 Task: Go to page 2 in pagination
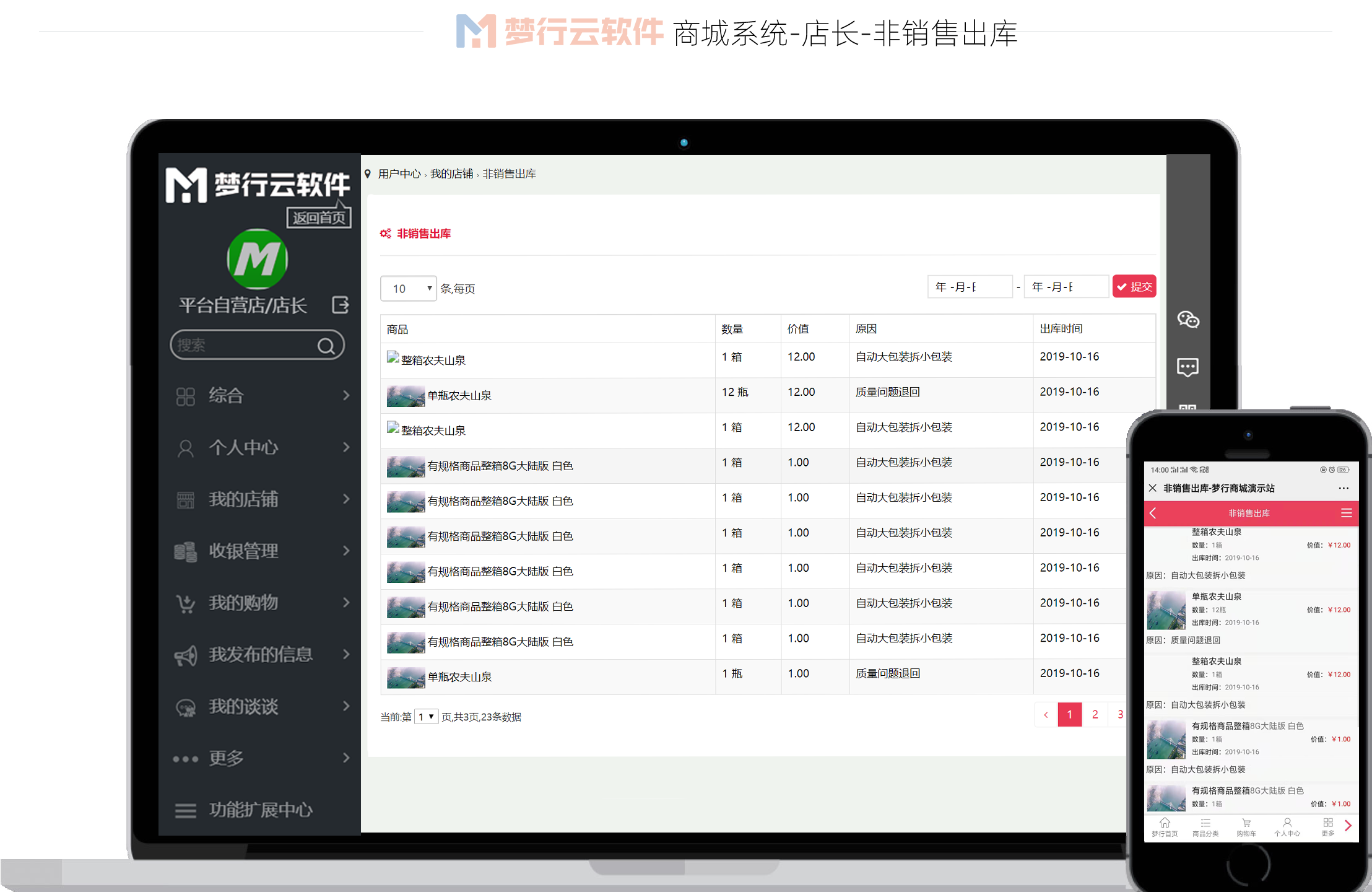[x=1095, y=715]
